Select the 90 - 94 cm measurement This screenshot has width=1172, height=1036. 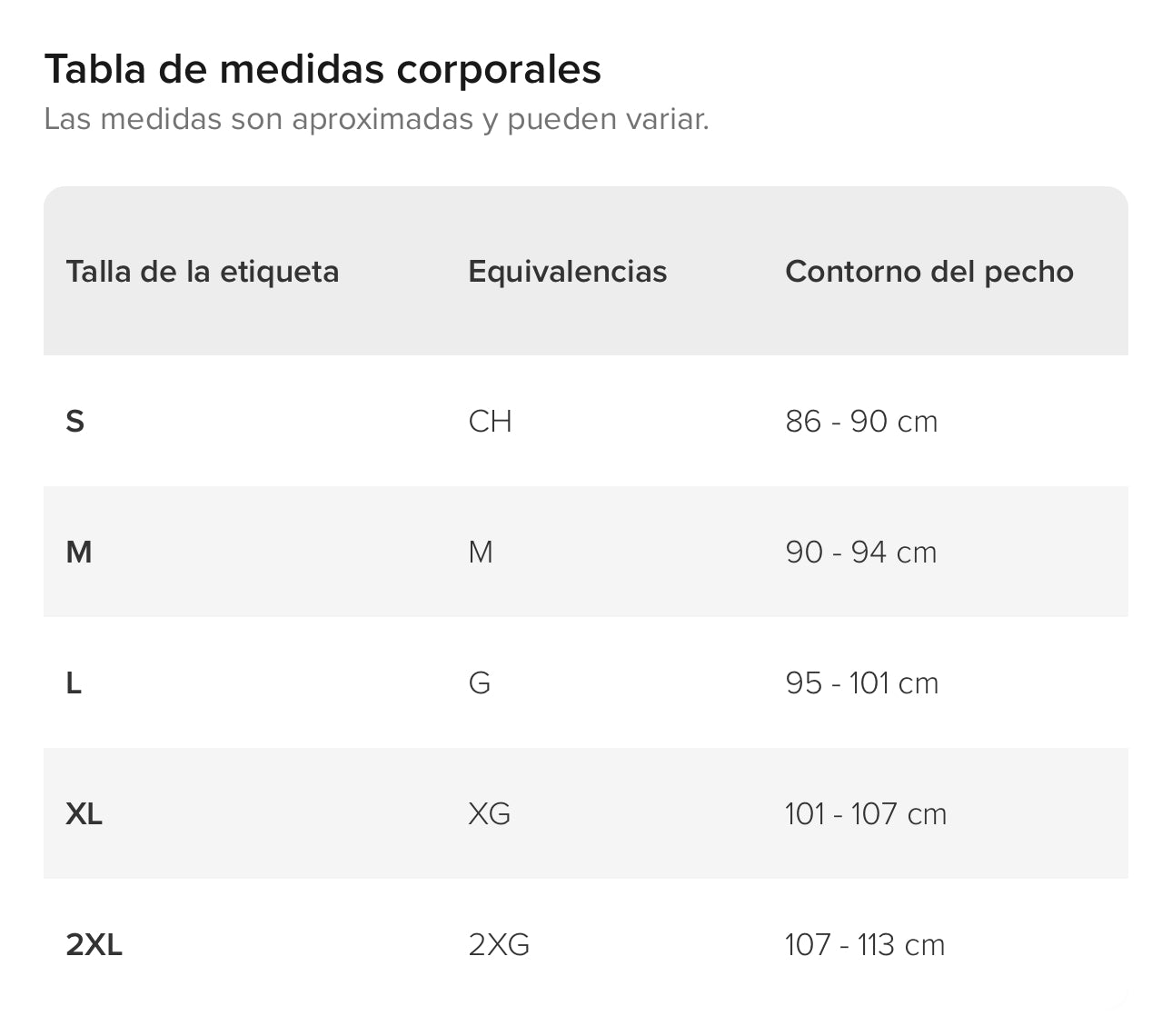860,553
